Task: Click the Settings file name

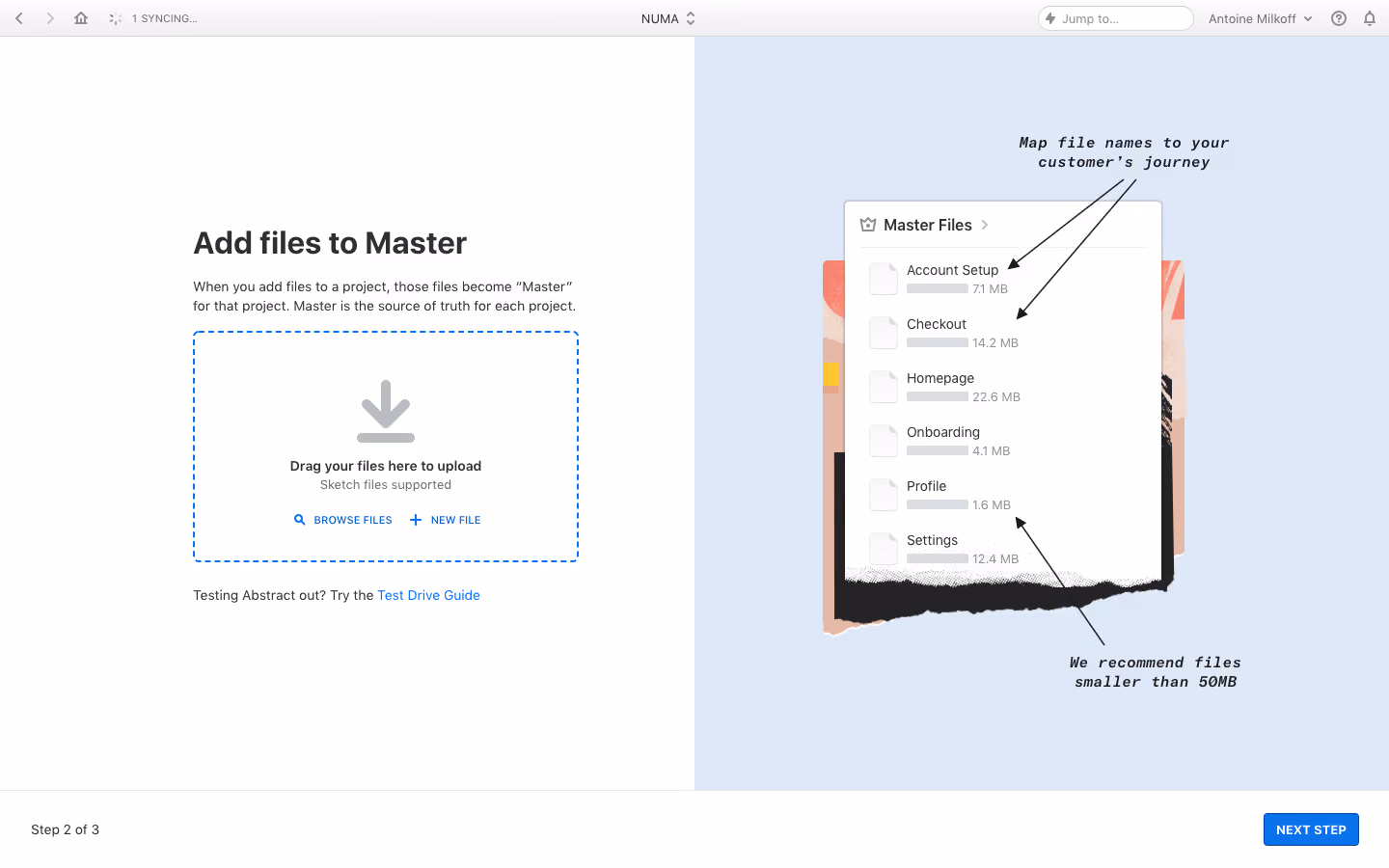Action: [x=932, y=540]
